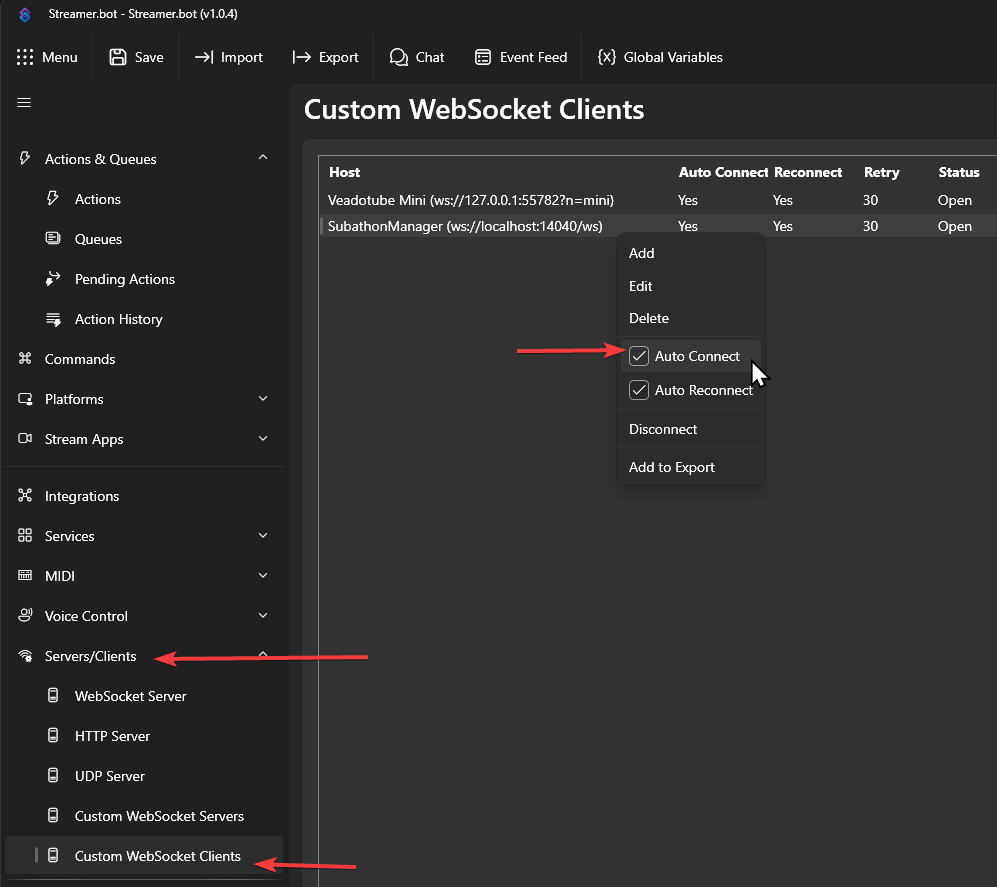This screenshot has height=887, width=997.
Task: Select the Veadotube Mini client row
Action: [x=471, y=200]
